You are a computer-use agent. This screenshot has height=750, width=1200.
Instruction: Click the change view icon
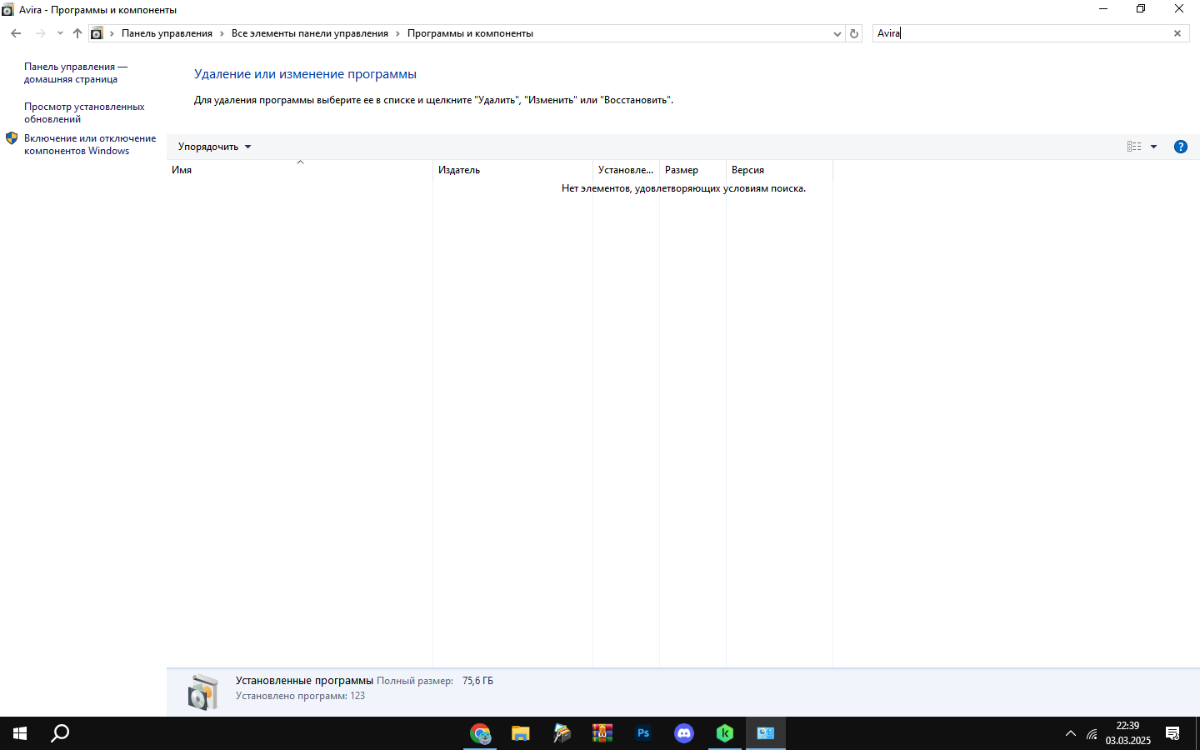click(x=1134, y=146)
